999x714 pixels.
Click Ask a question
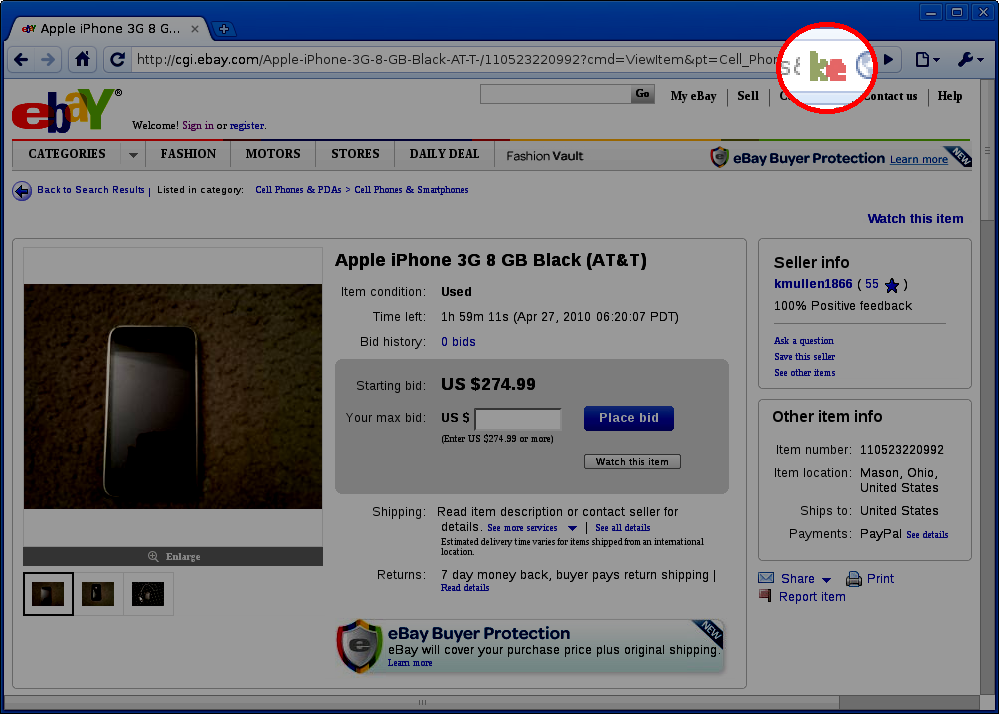coord(803,341)
